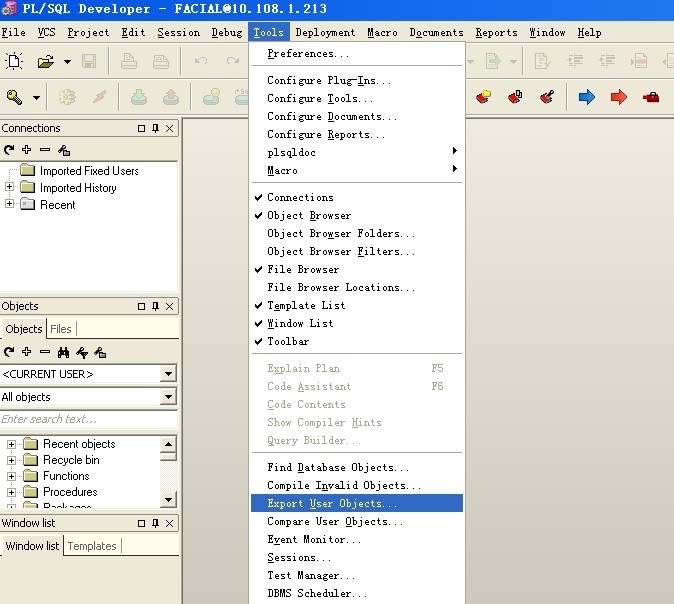This screenshot has width=674, height=604.
Task: Click the red book with magnifier icon
Action: click(x=515, y=97)
